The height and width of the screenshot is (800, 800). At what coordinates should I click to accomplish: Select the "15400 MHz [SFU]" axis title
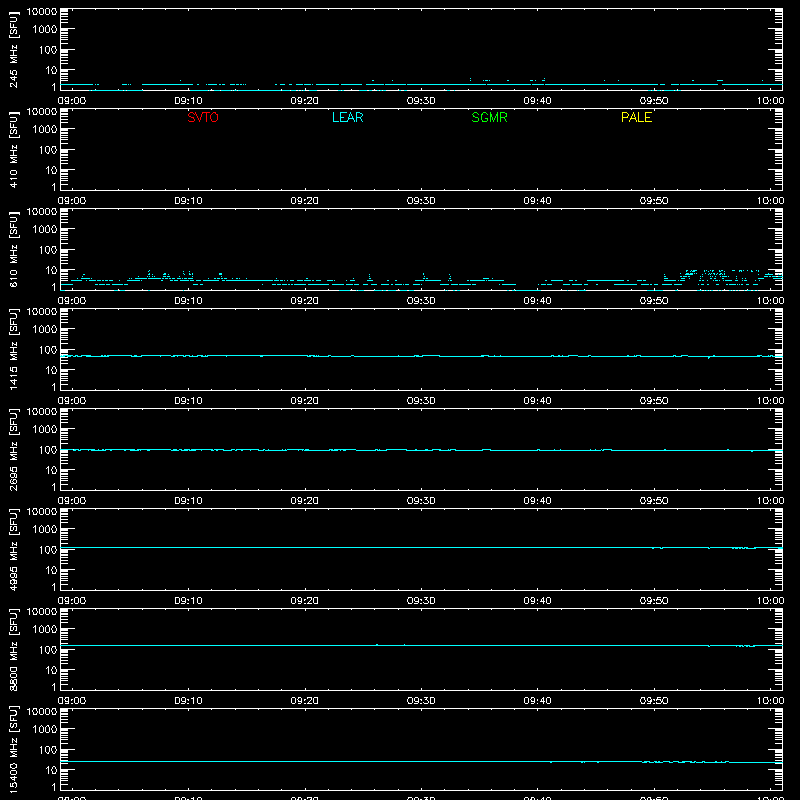point(14,749)
